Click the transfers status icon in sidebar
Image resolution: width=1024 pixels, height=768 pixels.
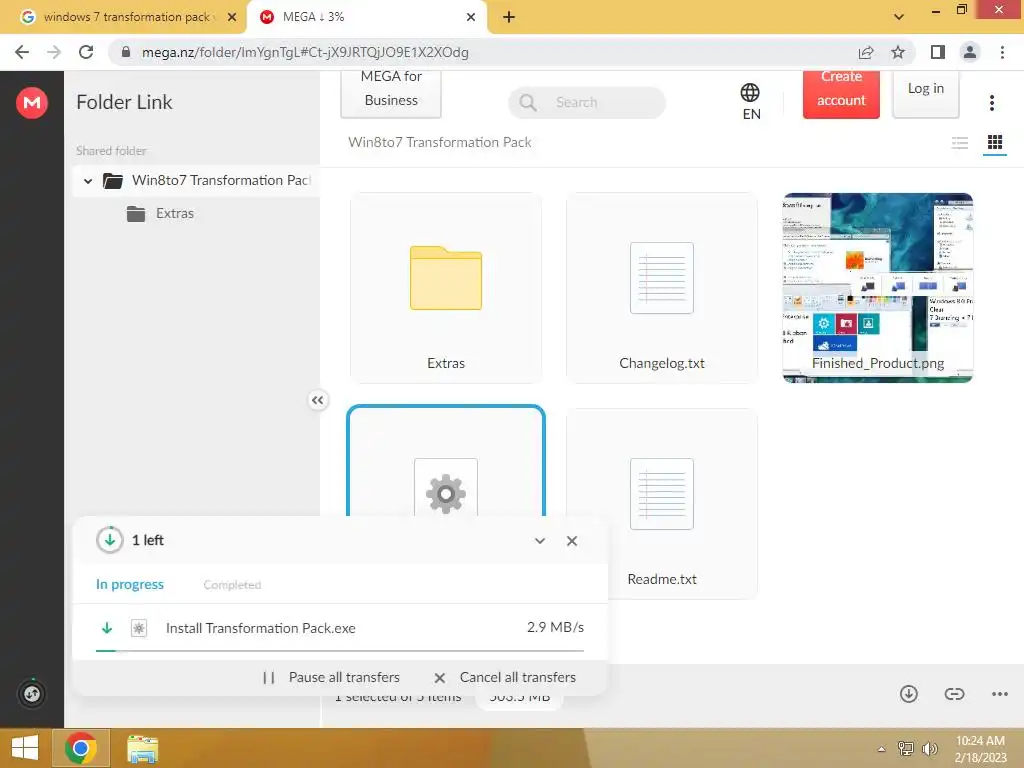point(31,693)
